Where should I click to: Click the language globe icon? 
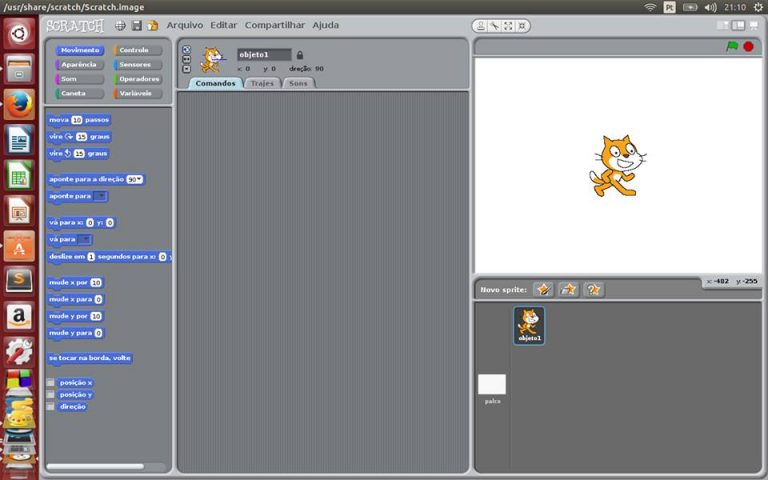click(120, 25)
